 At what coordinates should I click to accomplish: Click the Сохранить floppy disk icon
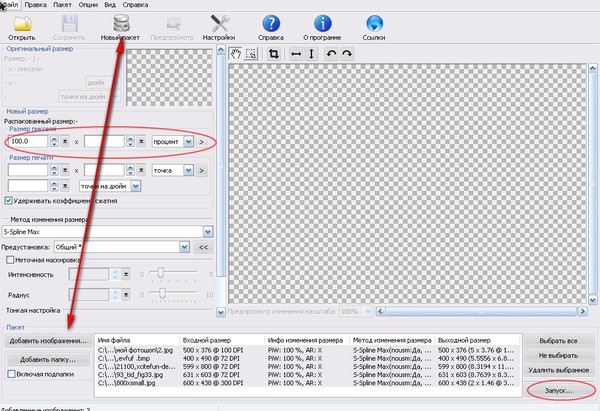70,24
